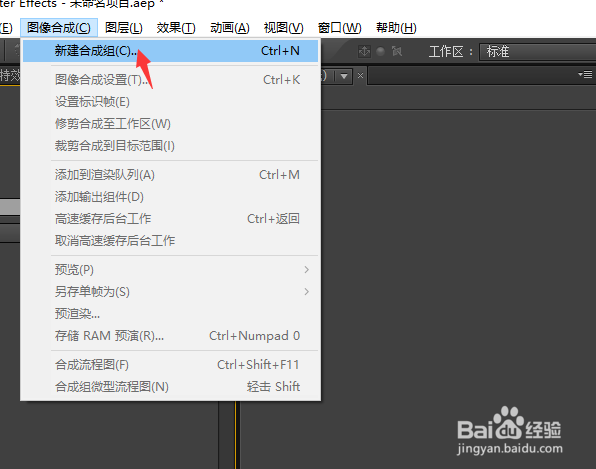Select 存储 RAM 预演(R)...

point(170,336)
